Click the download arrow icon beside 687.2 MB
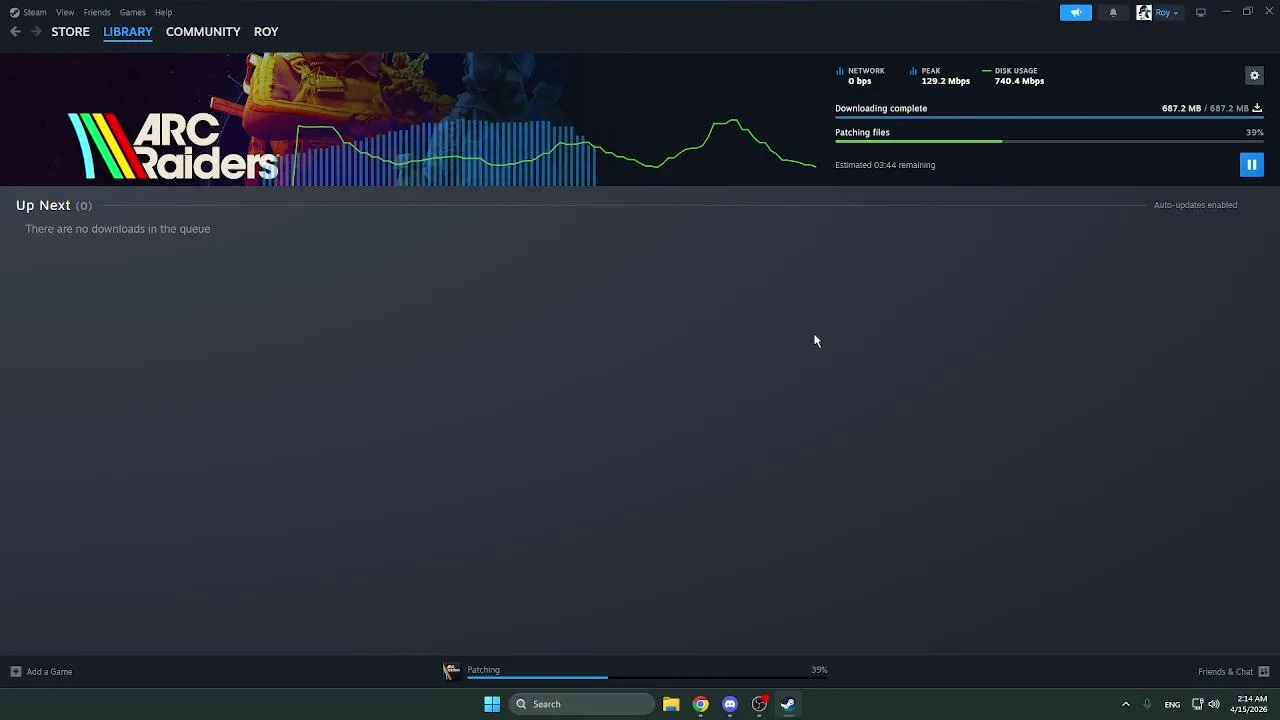 click(1257, 108)
